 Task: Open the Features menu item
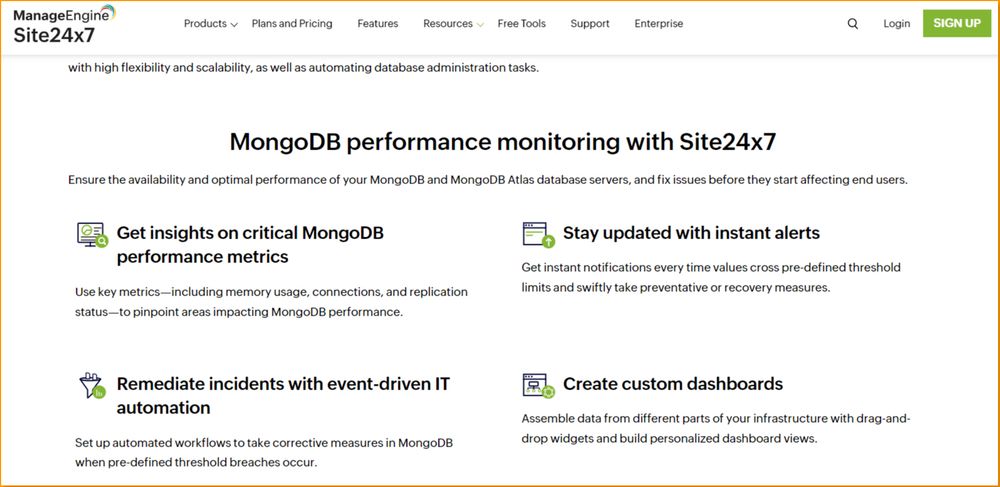(377, 24)
